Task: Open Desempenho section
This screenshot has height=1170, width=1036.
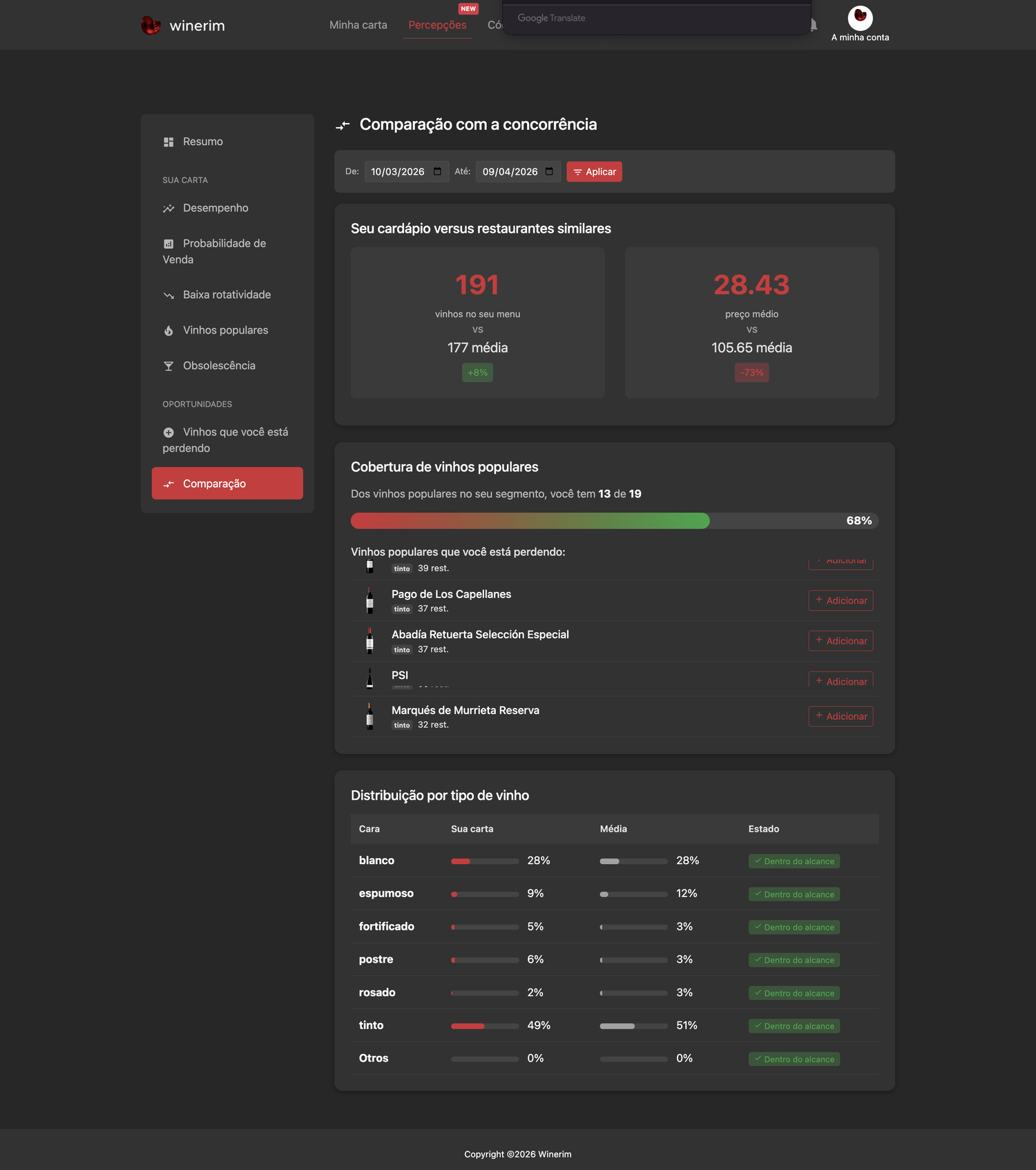Action: 227,208
